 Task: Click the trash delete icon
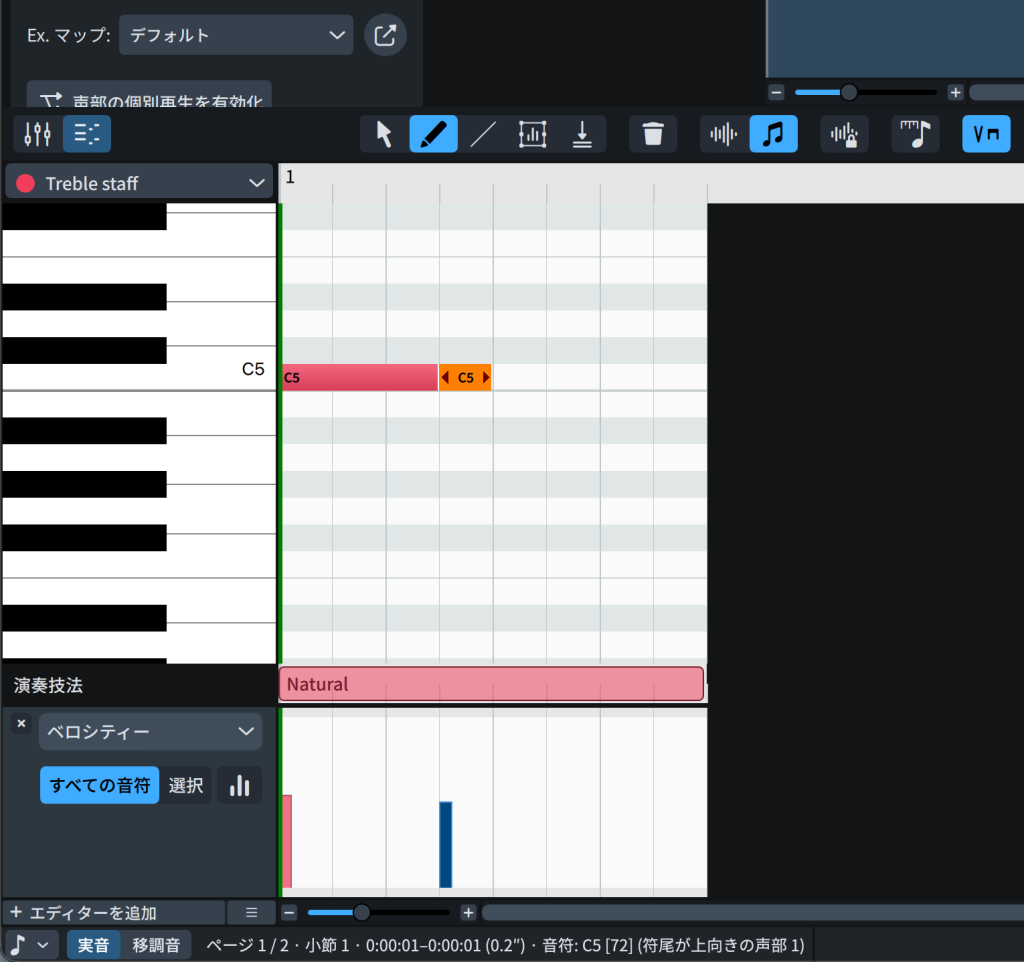653,134
